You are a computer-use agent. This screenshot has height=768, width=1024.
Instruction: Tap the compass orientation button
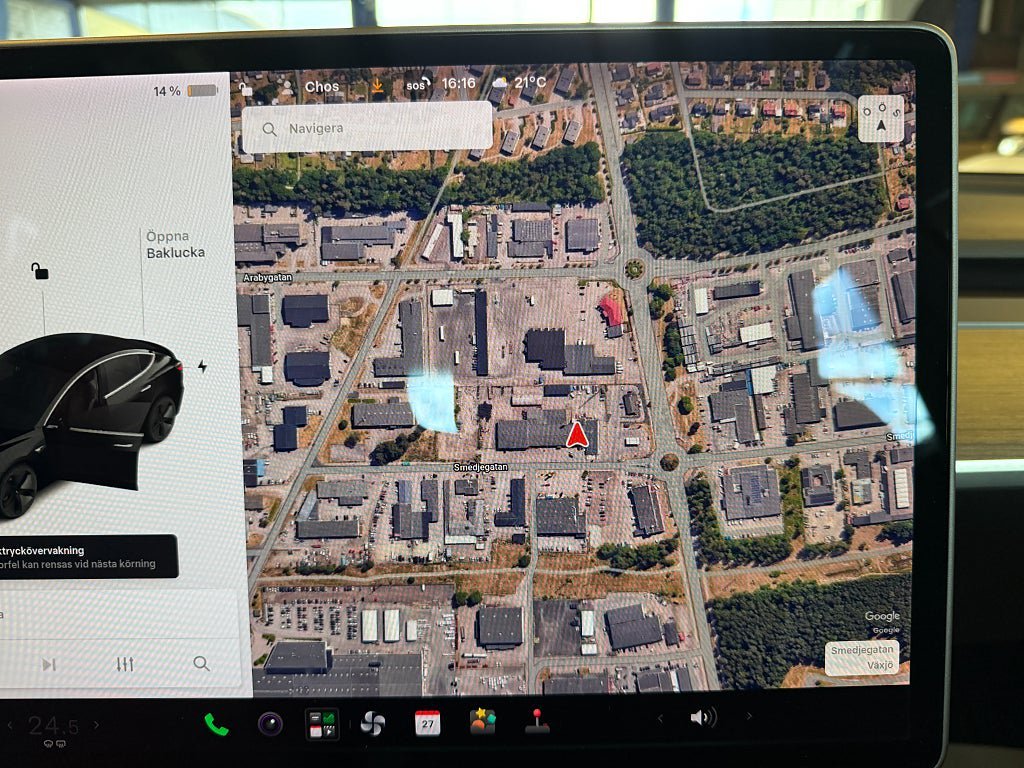[x=880, y=118]
